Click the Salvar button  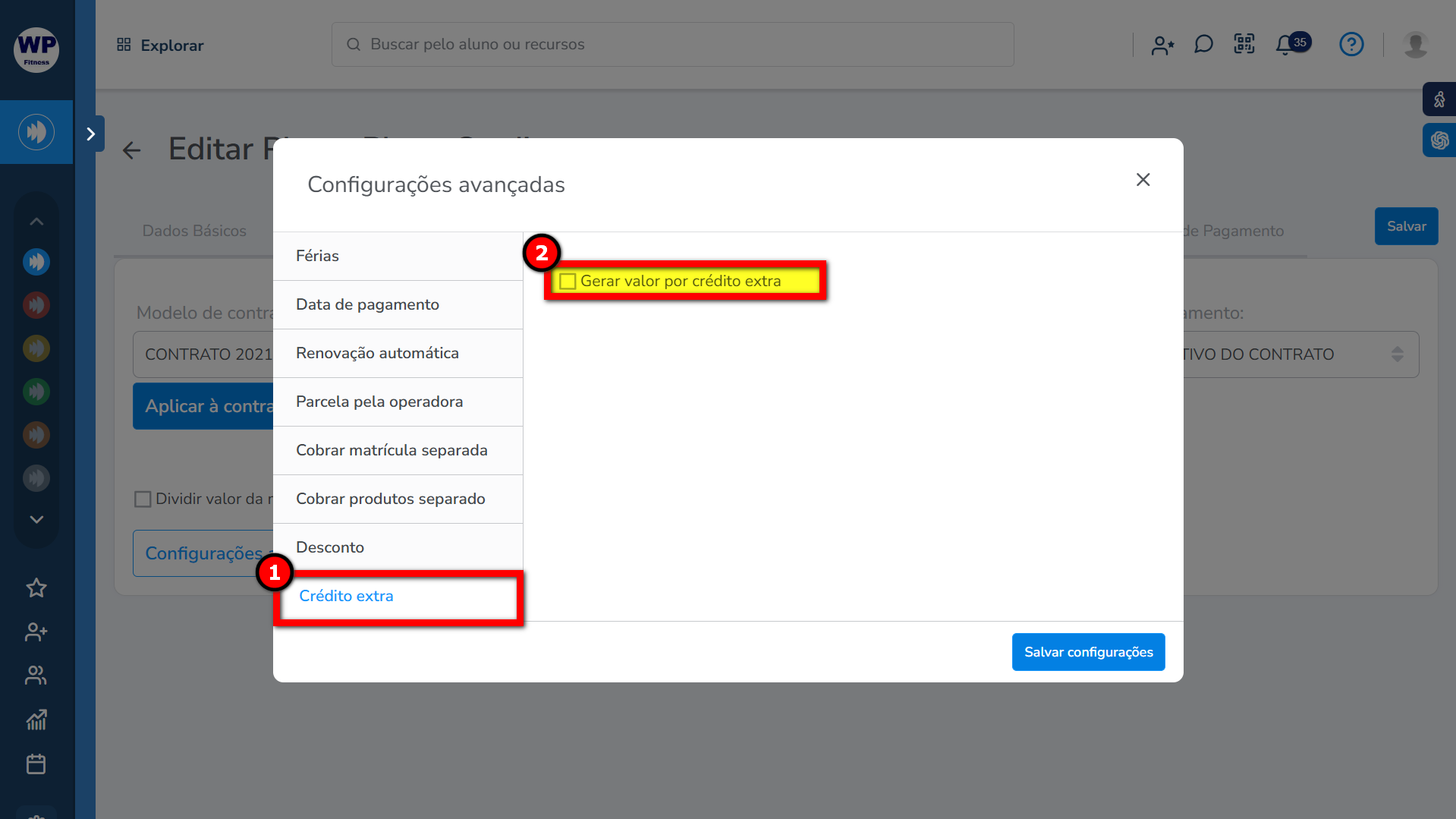(x=1406, y=226)
